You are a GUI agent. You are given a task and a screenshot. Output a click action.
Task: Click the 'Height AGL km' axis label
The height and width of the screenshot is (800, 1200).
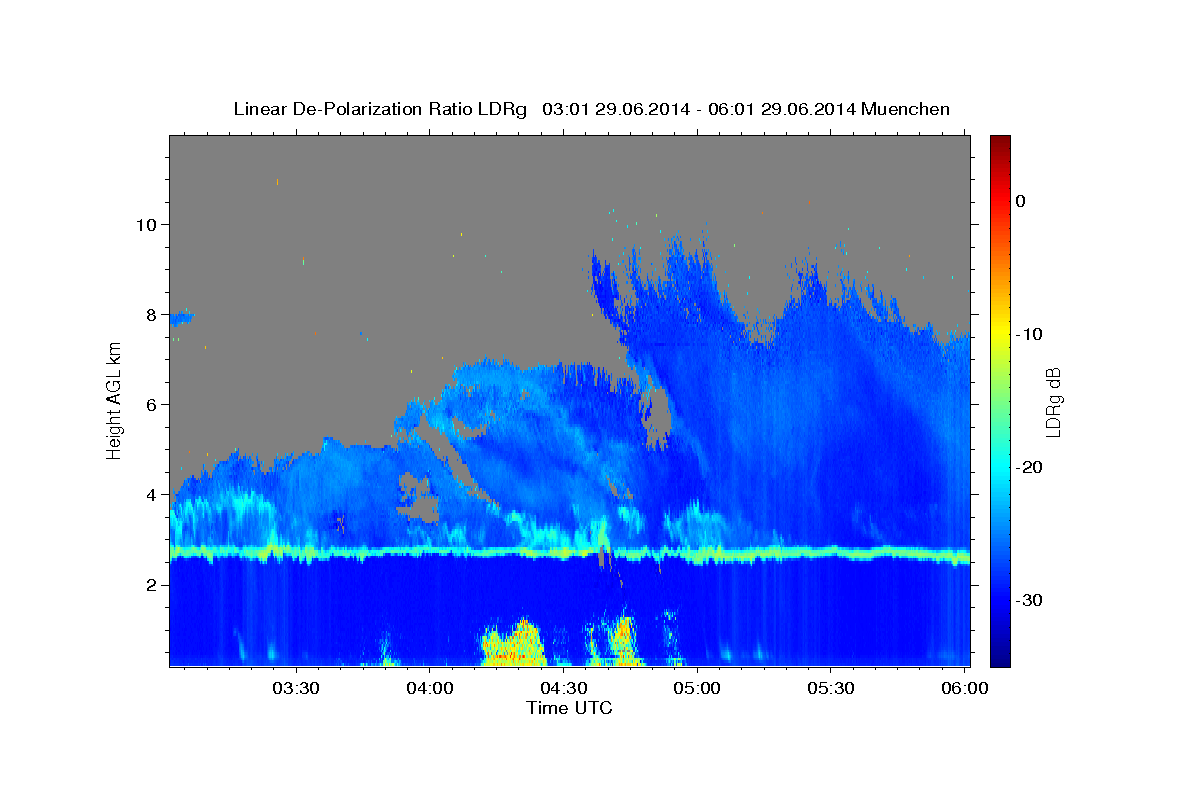[x=114, y=400]
